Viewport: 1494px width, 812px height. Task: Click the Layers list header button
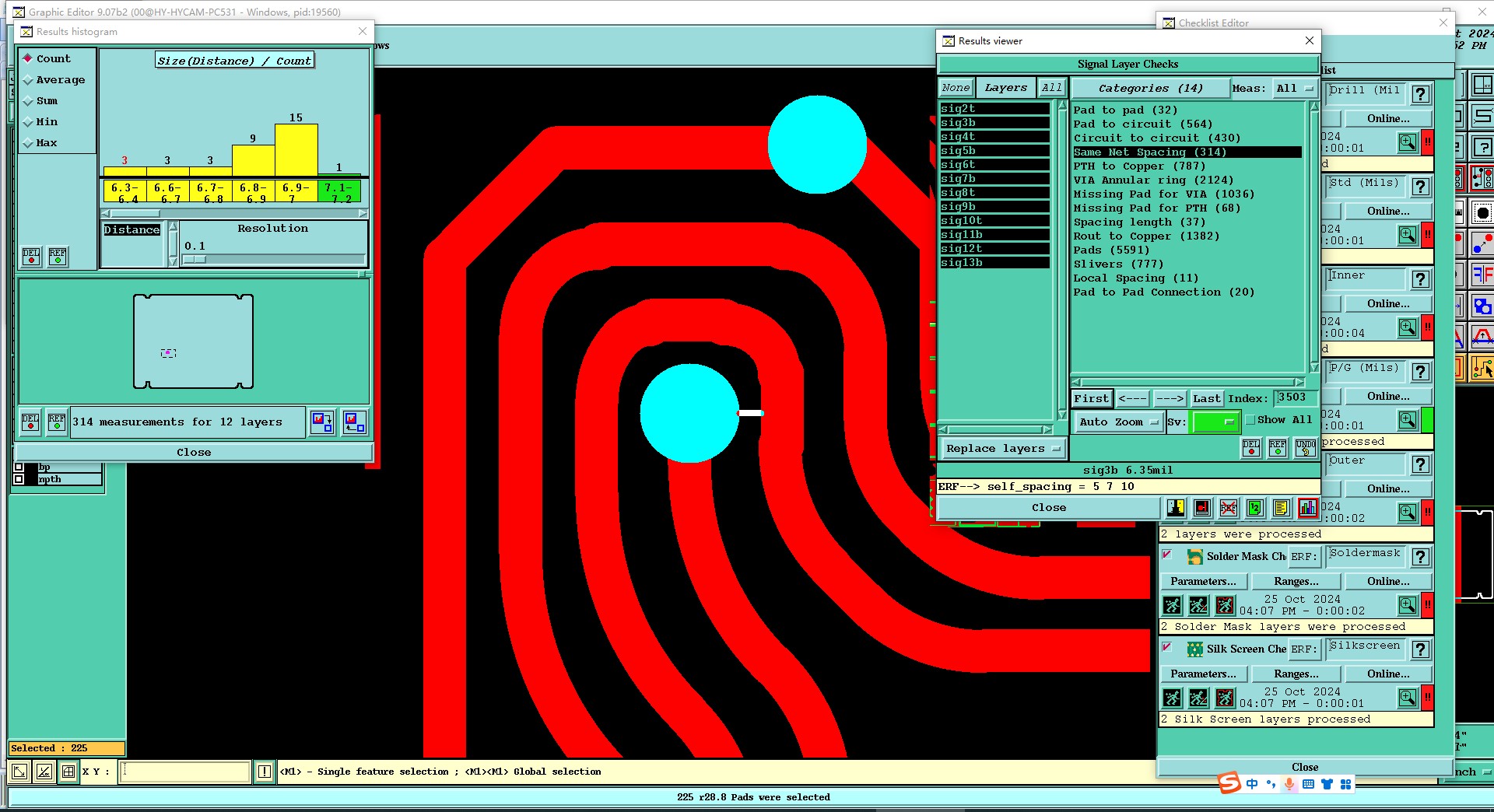1005,88
